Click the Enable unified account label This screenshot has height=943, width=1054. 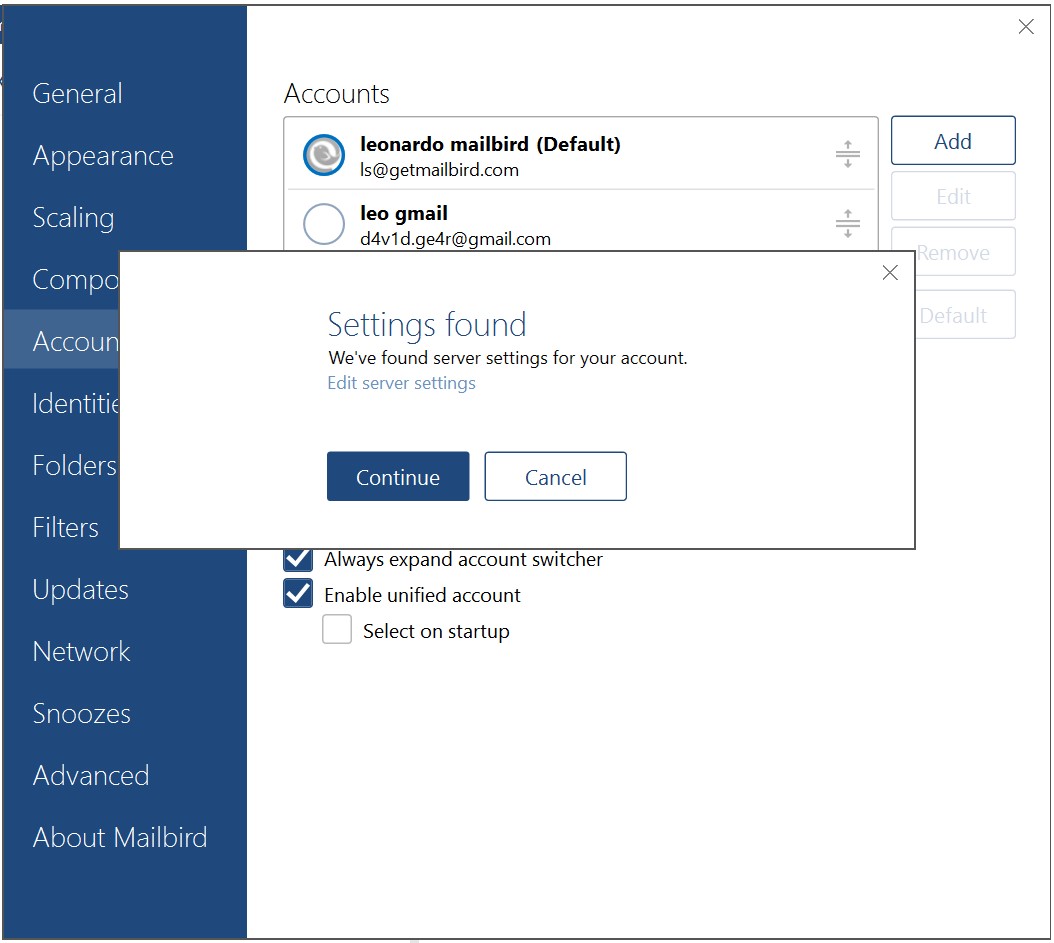[422, 595]
